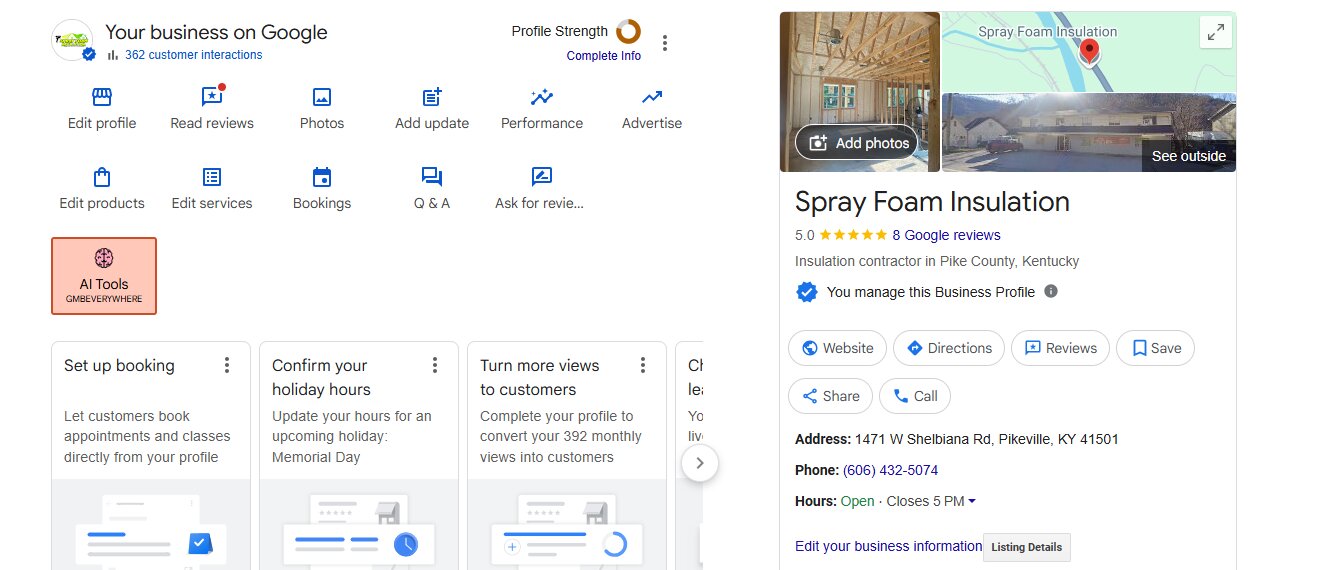Image resolution: width=1336 pixels, height=570 pixels.
Task: Click the Listing Details button
Action: tap(1027, 547)
